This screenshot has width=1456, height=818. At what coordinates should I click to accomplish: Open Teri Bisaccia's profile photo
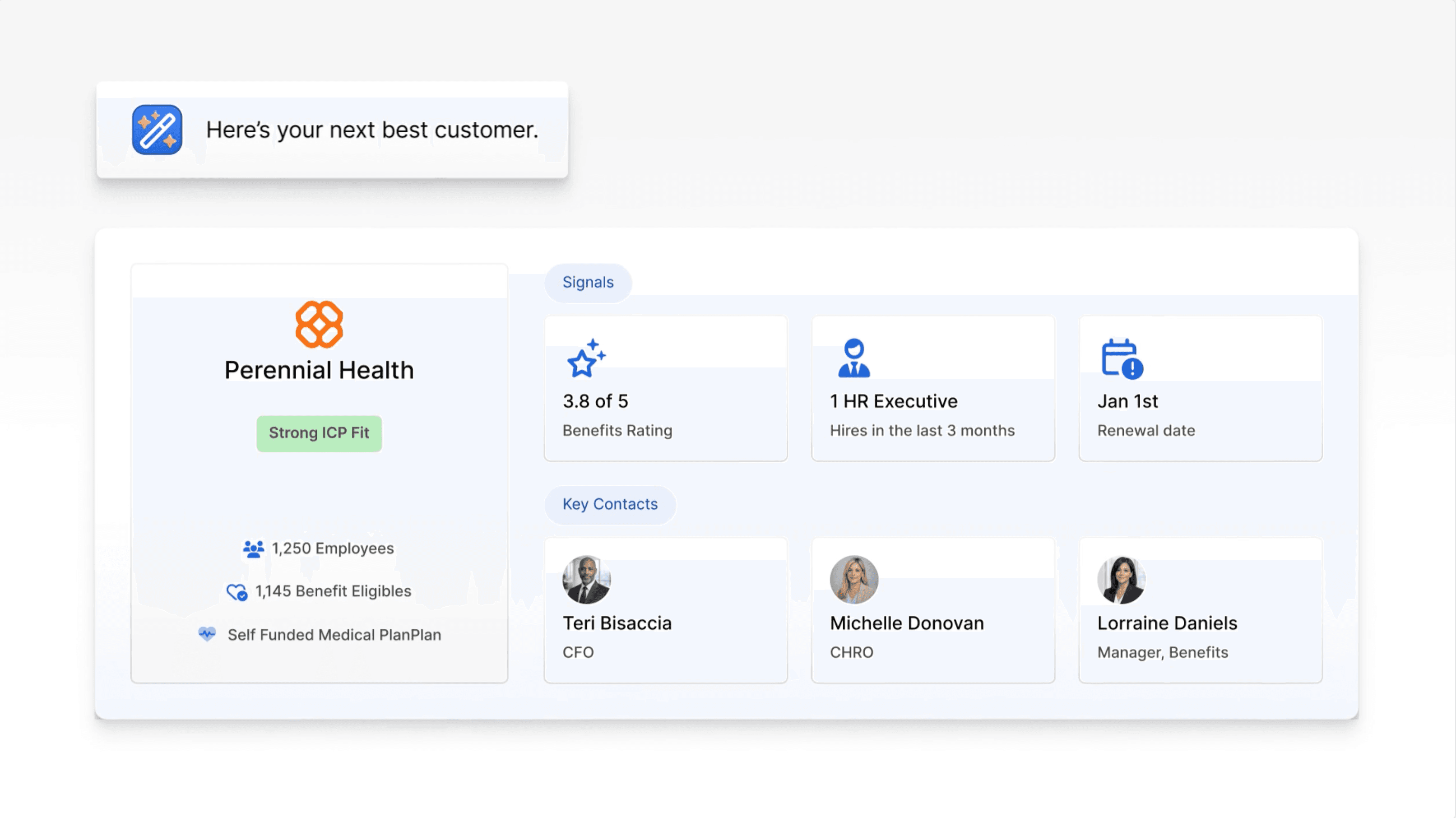tap(586, 580)
